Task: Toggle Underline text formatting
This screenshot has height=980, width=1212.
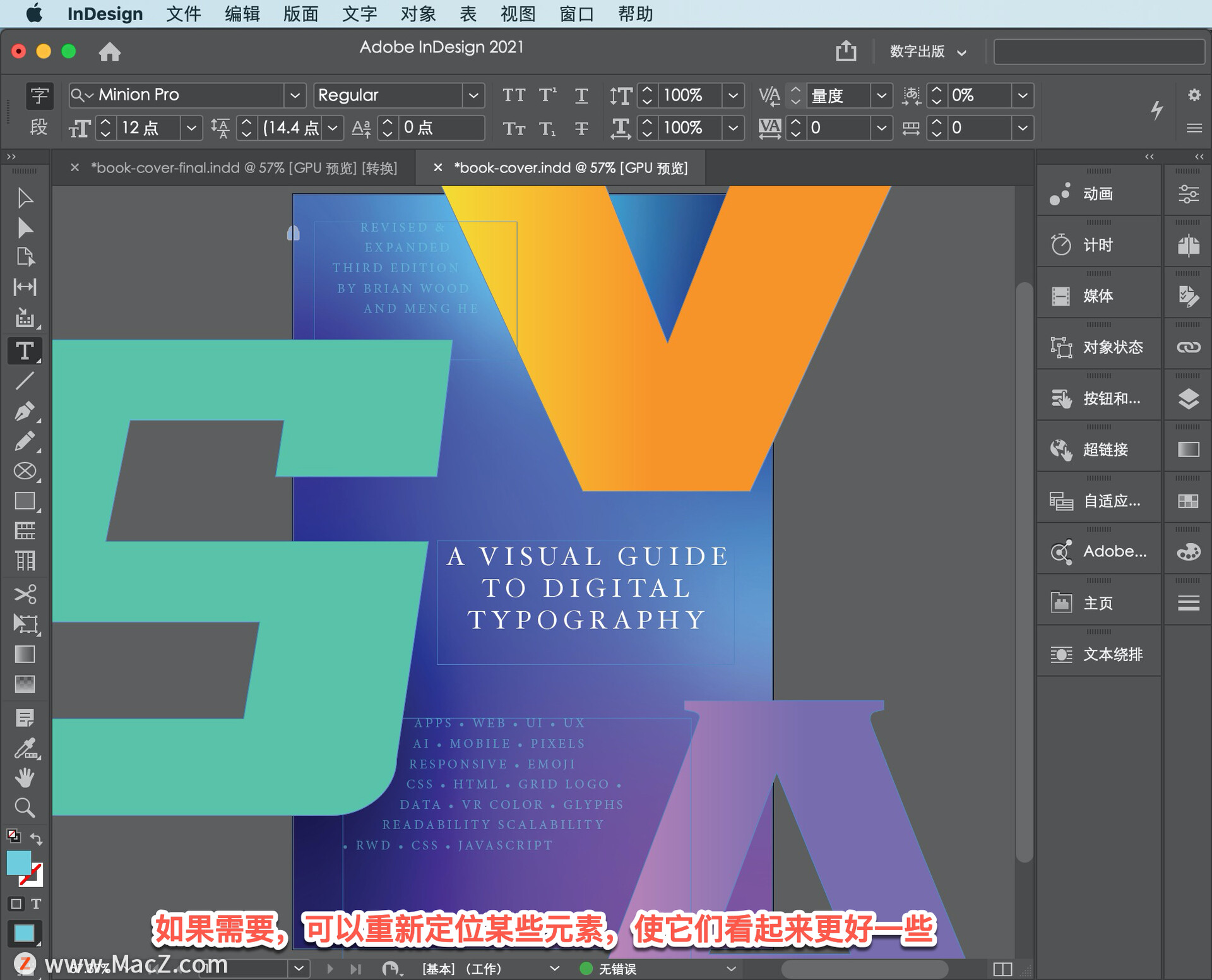Action: [x=581, y=95]
